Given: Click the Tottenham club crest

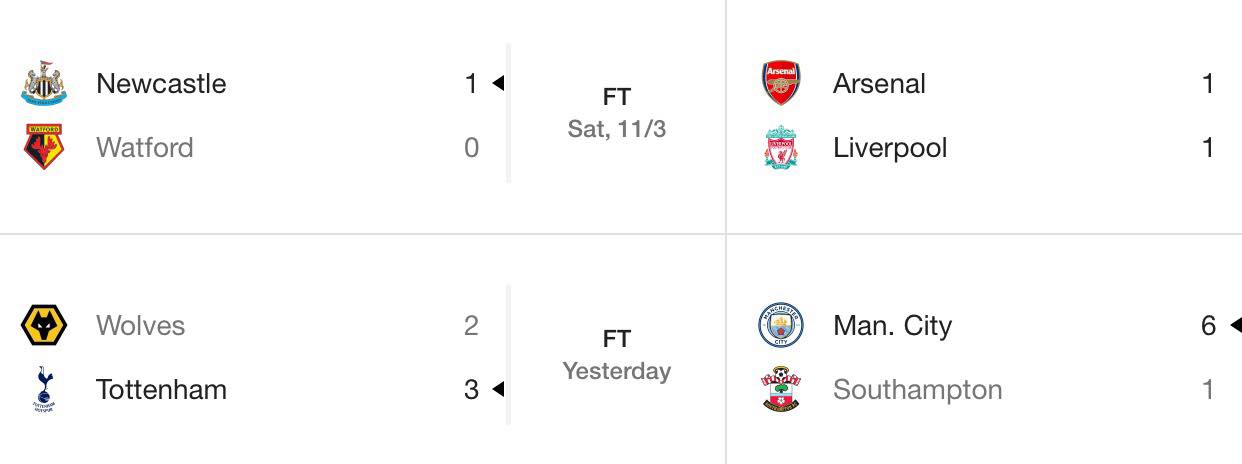Looking at the screenshot, I should point(44,389).
